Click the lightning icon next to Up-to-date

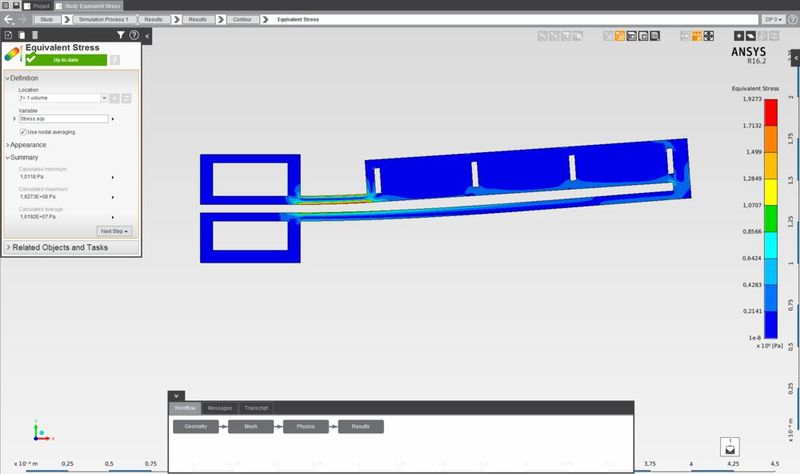click(115, 60)
